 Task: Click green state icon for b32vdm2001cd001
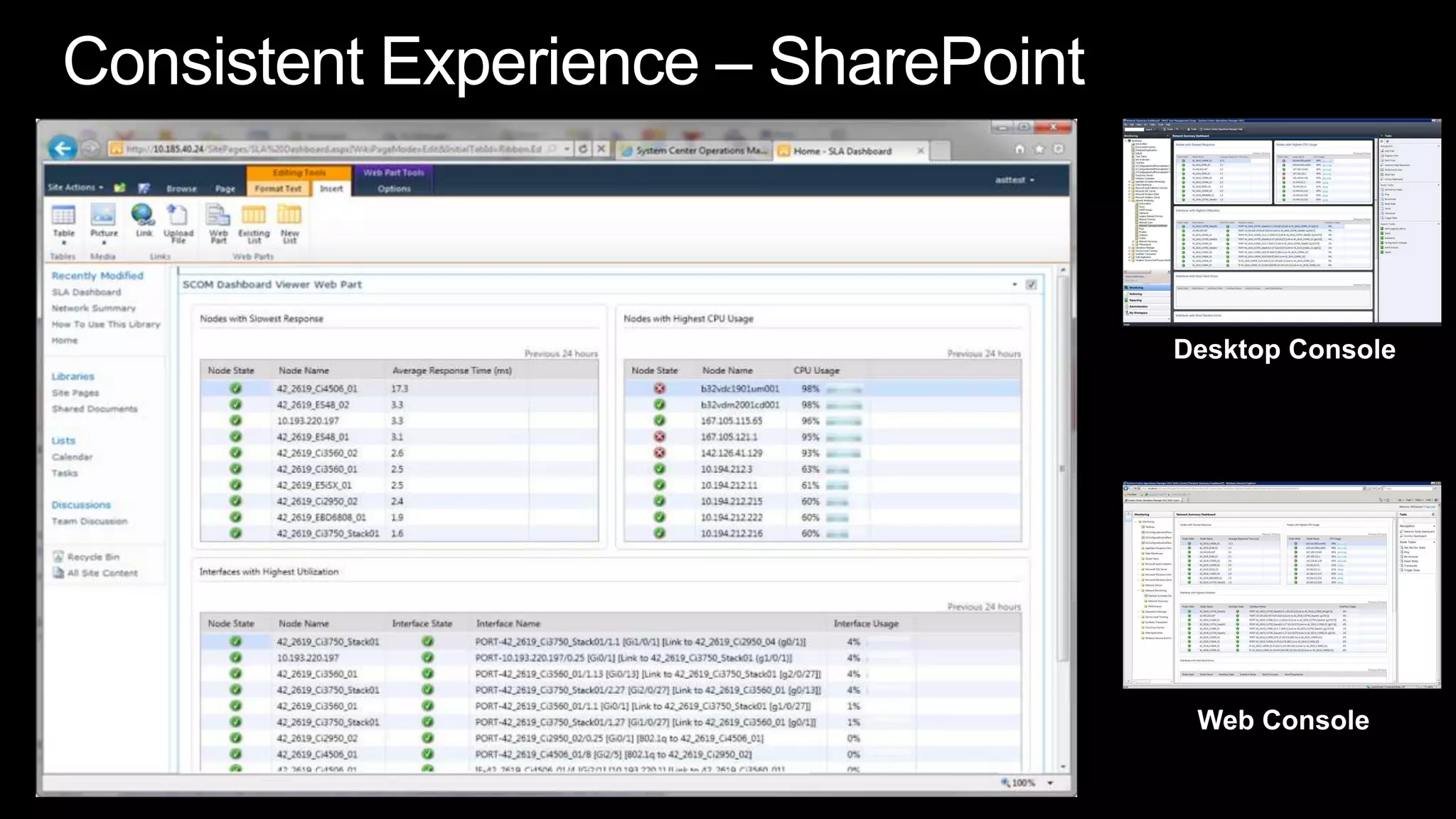pyautogui.click(x=659, y=405)
